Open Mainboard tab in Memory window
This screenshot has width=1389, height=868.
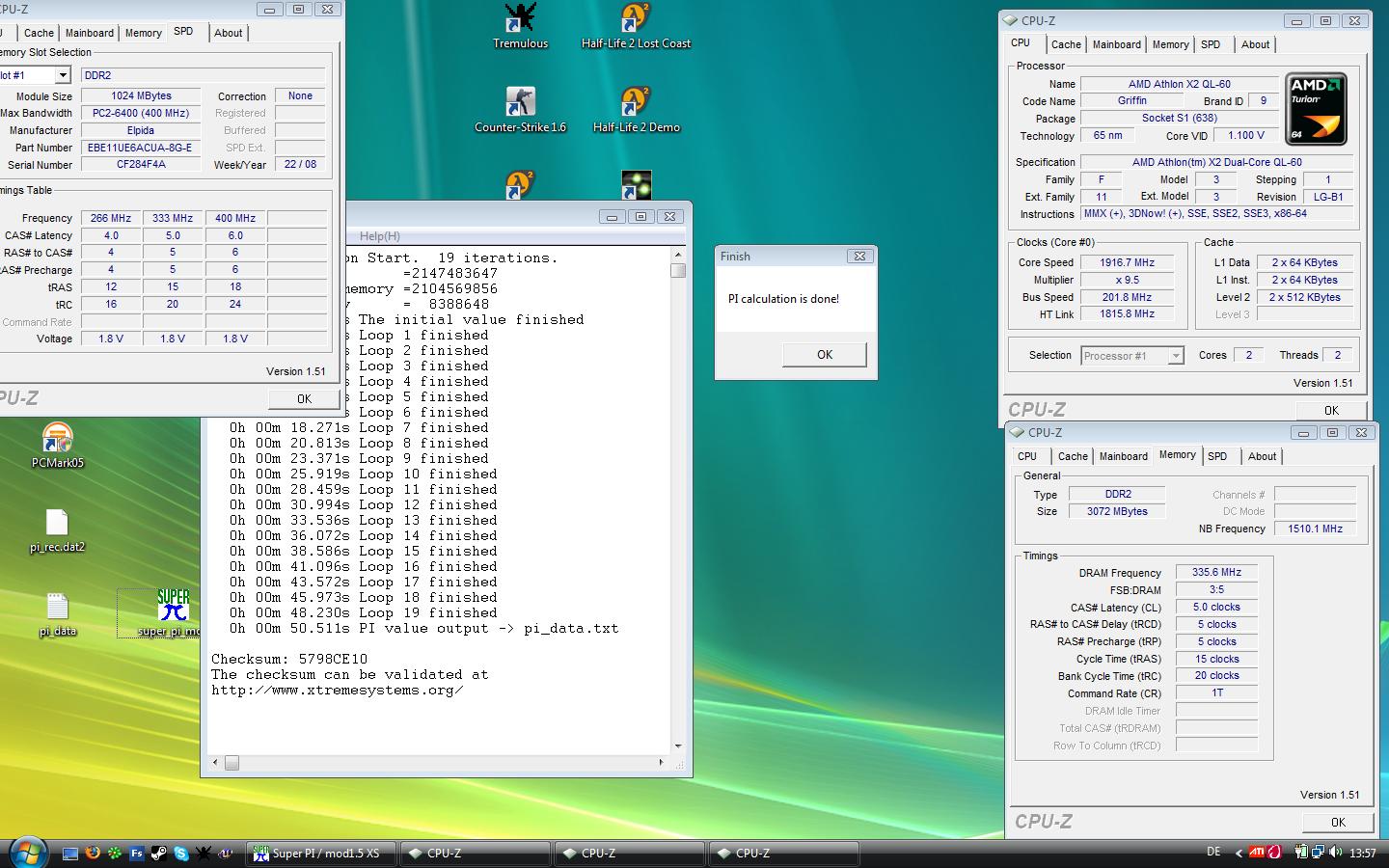click(1124, 456)
